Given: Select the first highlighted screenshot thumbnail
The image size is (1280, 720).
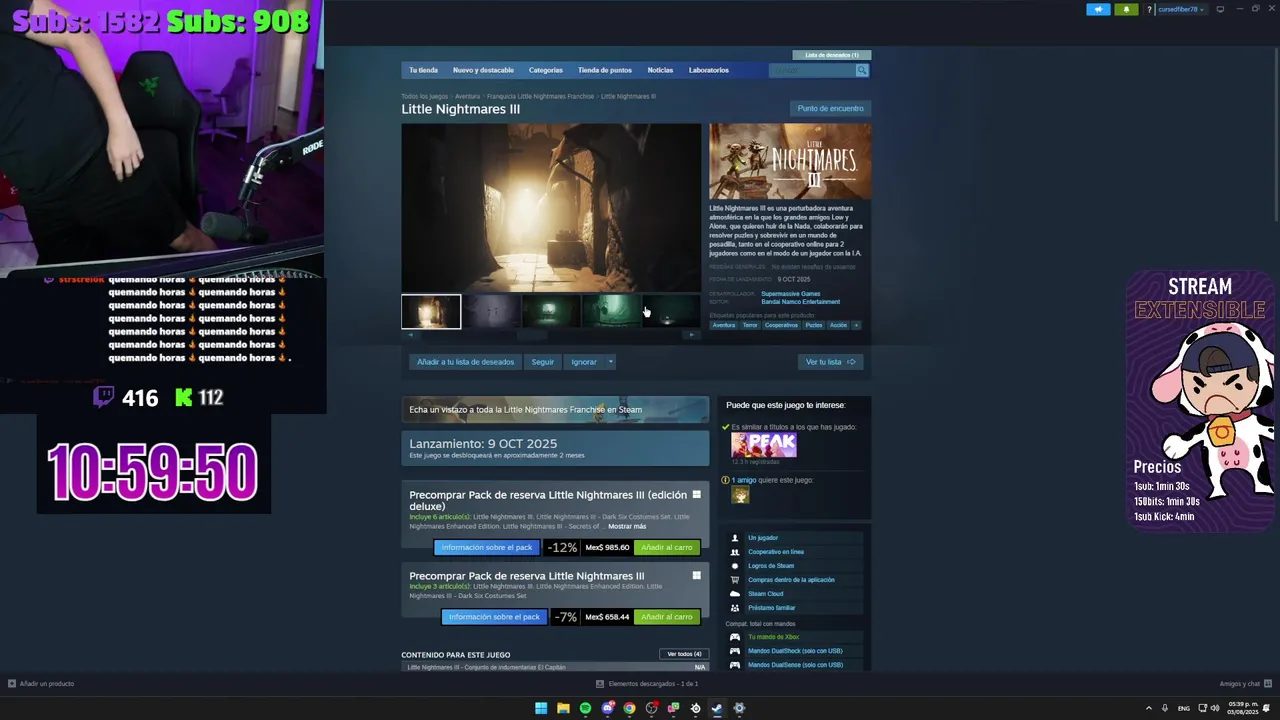Looking at the screenshot, I should click(431, 311).
